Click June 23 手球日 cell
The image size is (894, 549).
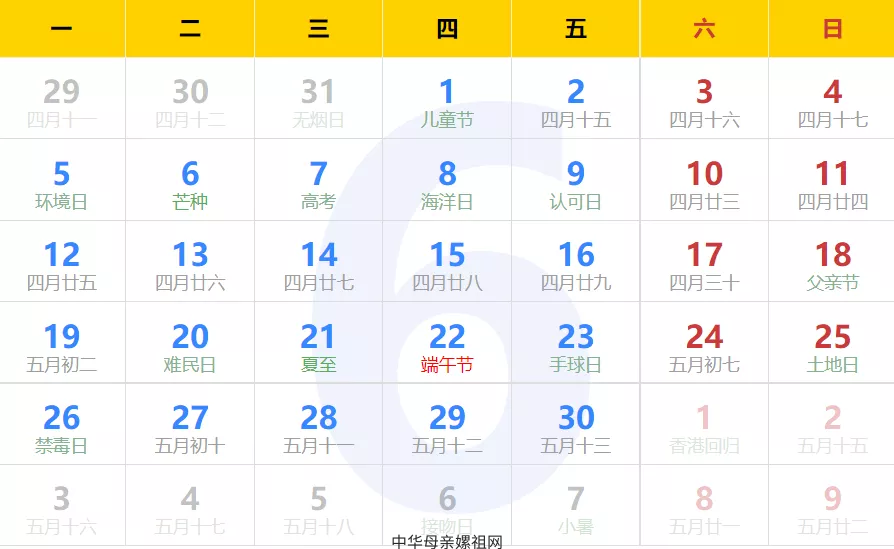coord(576,343)
